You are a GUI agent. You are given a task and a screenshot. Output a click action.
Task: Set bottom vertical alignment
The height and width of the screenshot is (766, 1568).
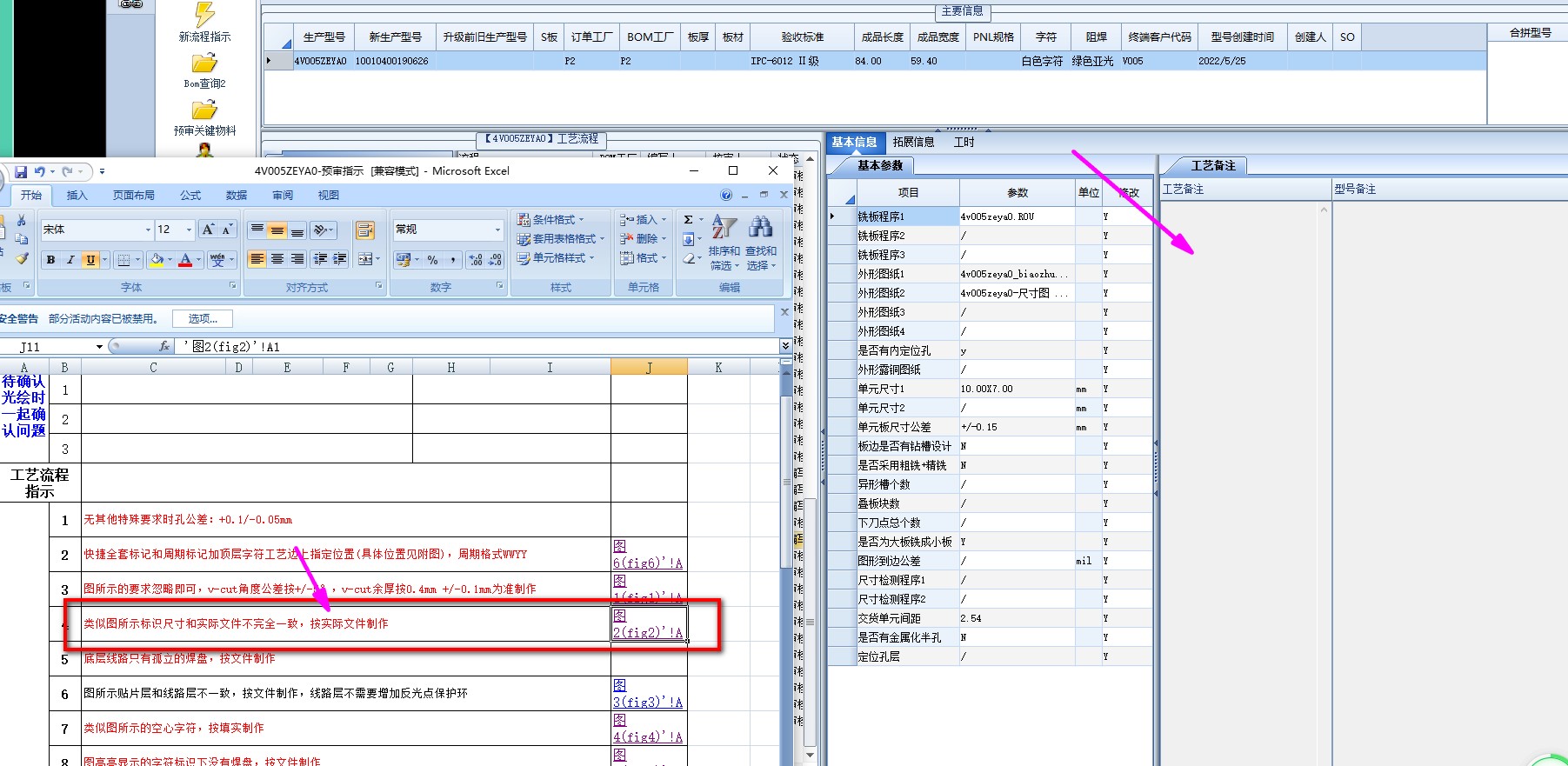point(297,230)
